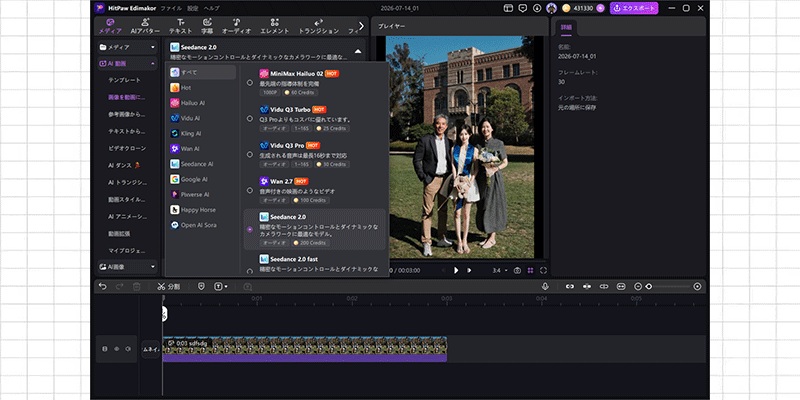Open ビデオクローン option
800x400 pixels.
click(x=127, y=148)
